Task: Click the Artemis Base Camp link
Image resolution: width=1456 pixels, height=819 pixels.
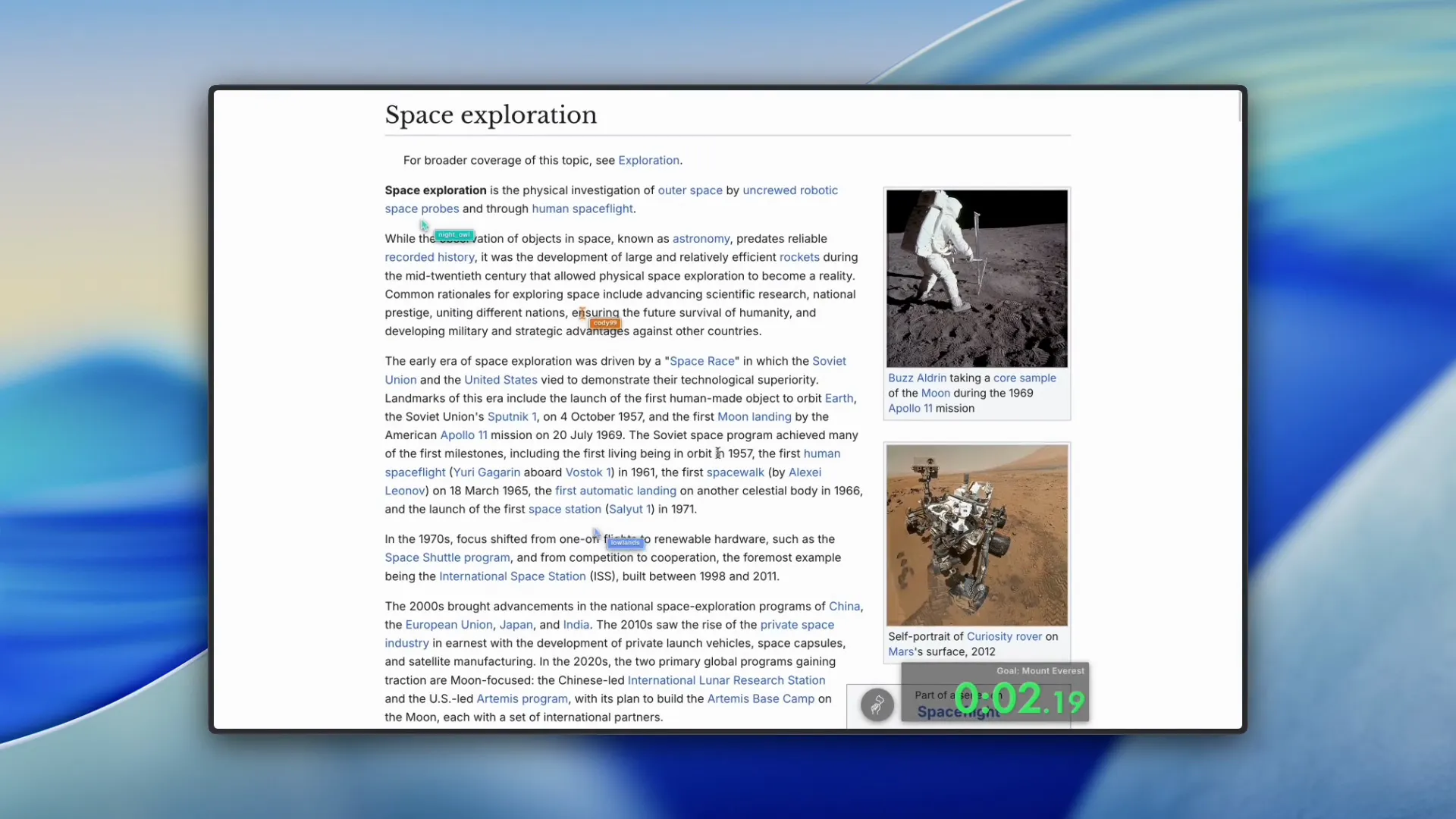Action: tap(761, 699)
